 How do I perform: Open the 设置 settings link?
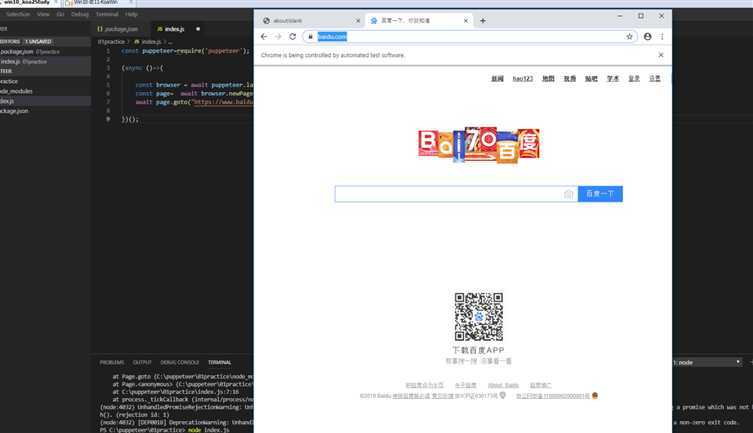point(655,78)
